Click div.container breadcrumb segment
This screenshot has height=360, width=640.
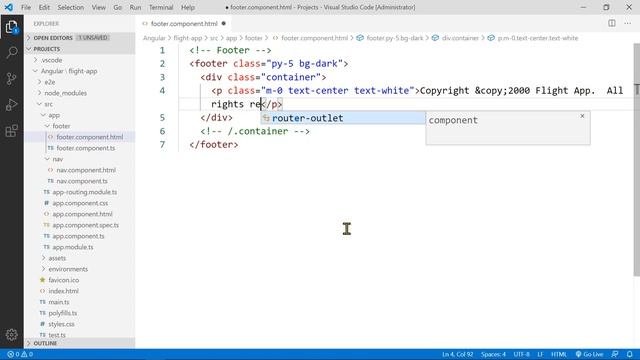click(460, 38)
